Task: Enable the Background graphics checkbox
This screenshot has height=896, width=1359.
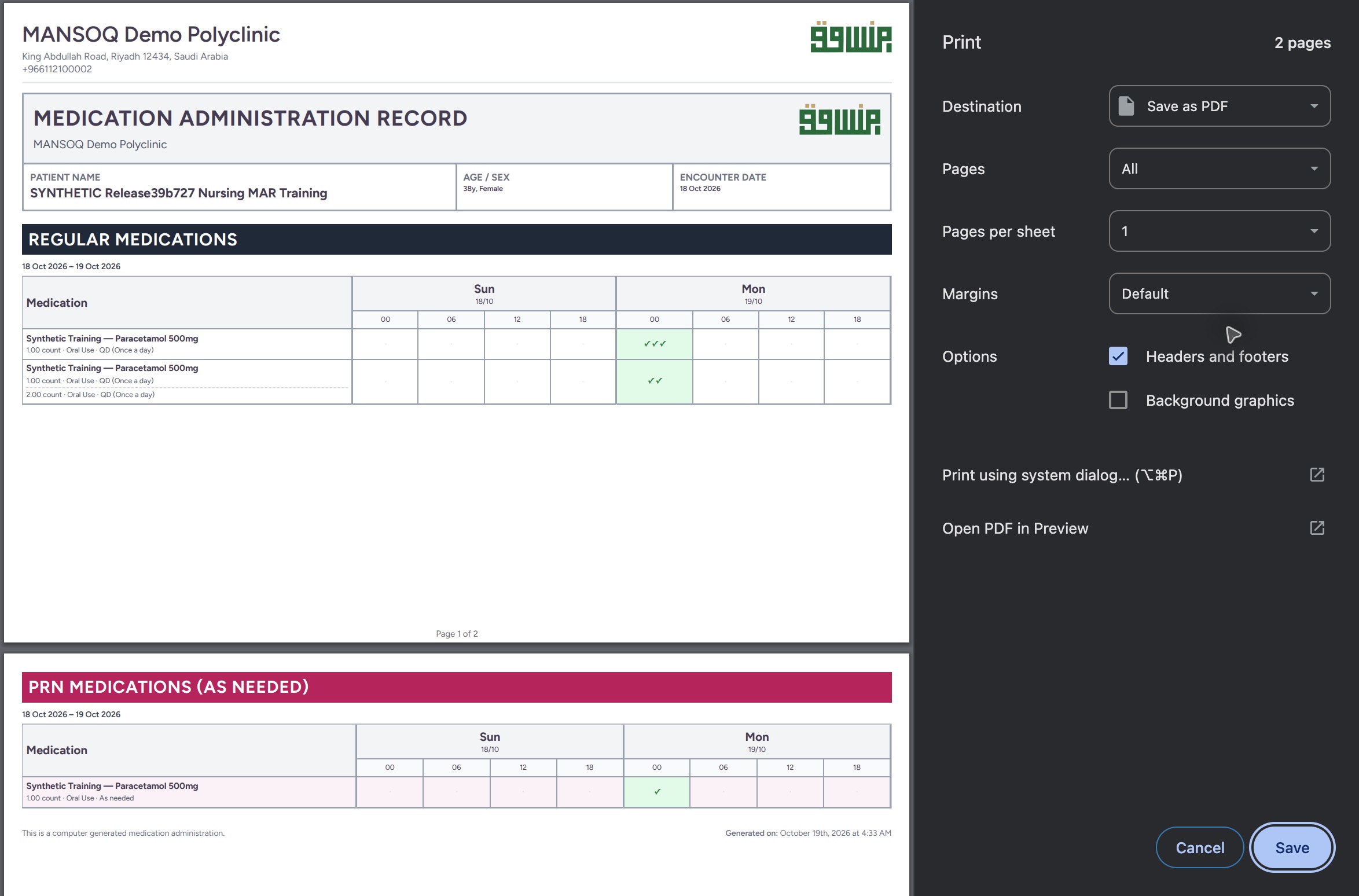Action: tap(1118, 400)
